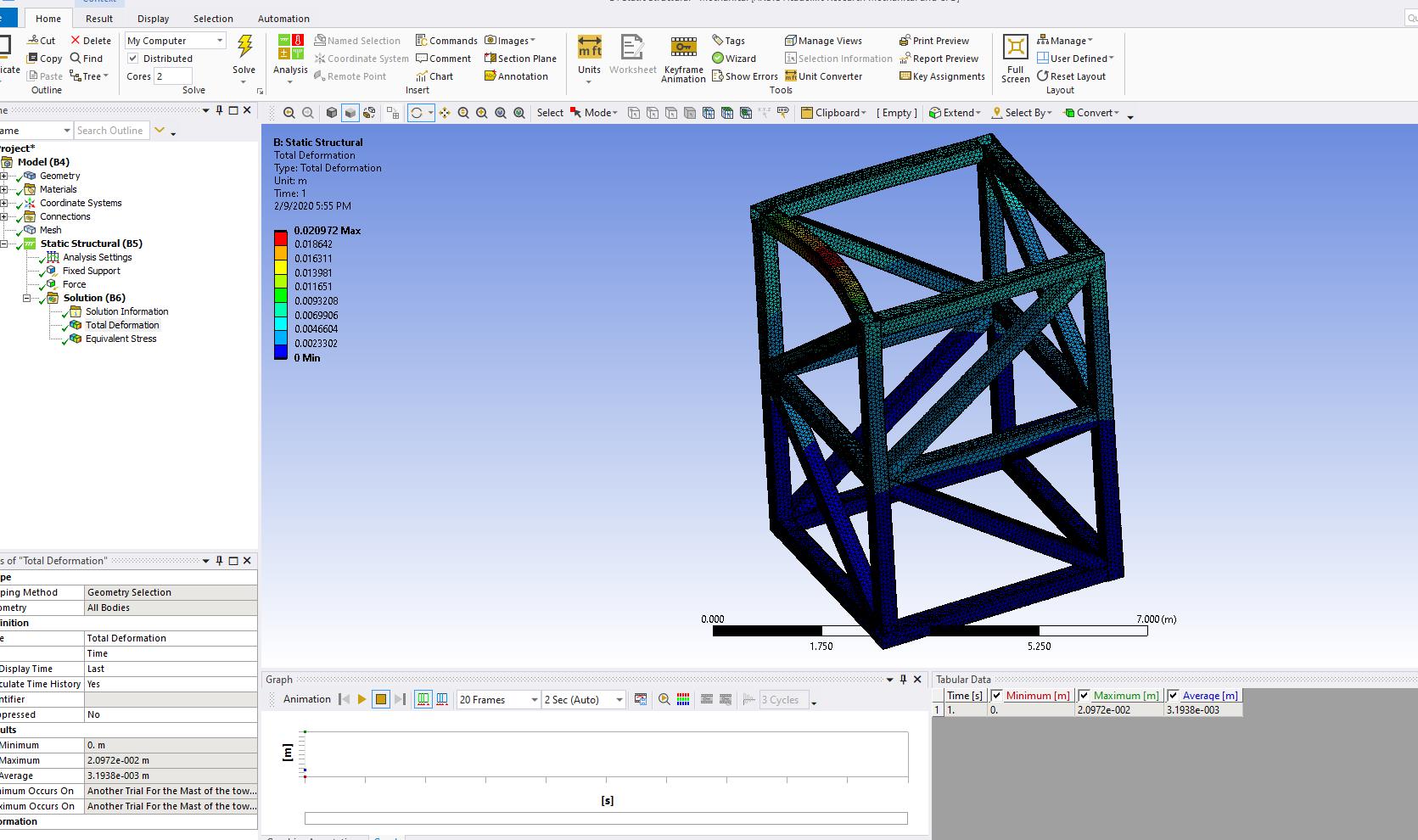The height and width of the screenshot is (840, 1418).
Task: Stop the animation playback
Action: point(381,699)
